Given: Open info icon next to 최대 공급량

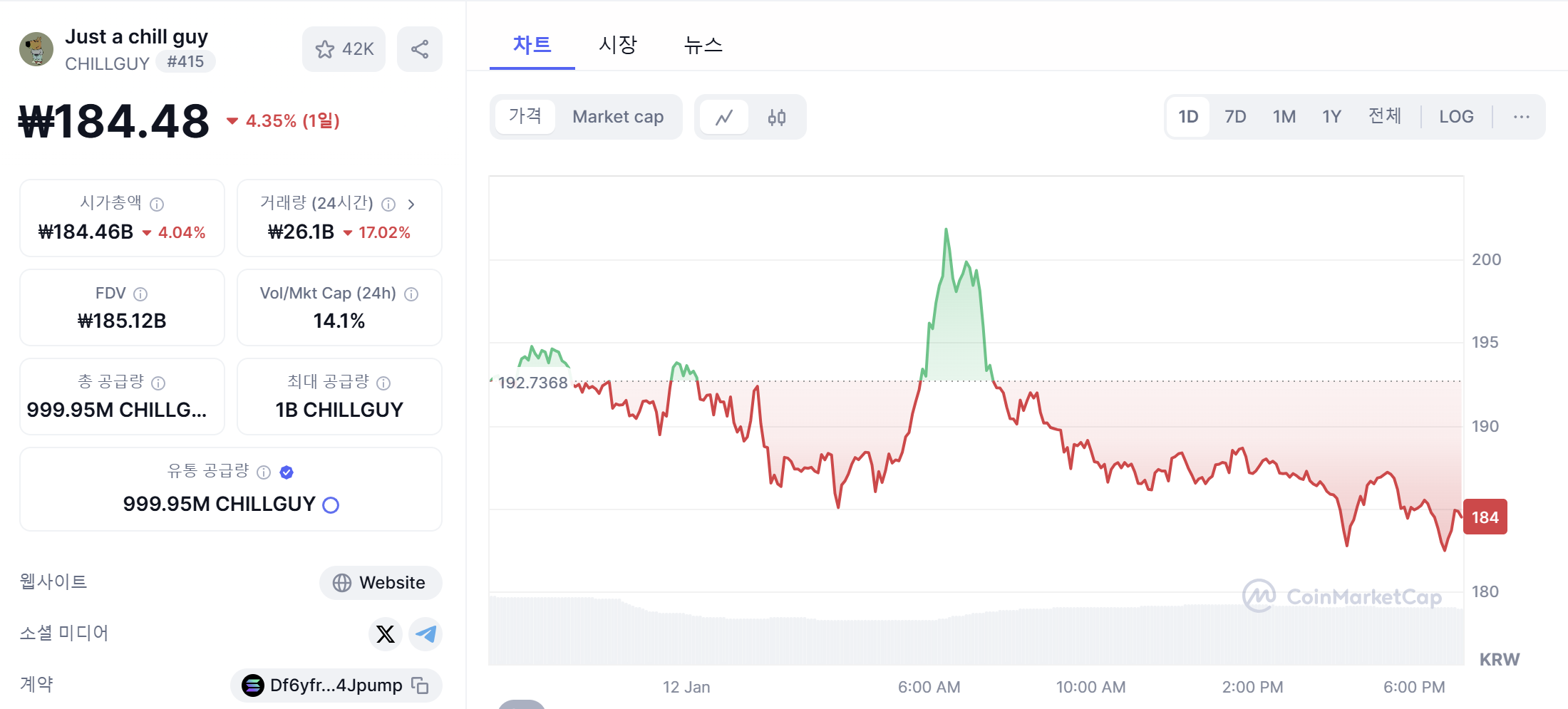Looking at the screenshot, I should point(383,383).
